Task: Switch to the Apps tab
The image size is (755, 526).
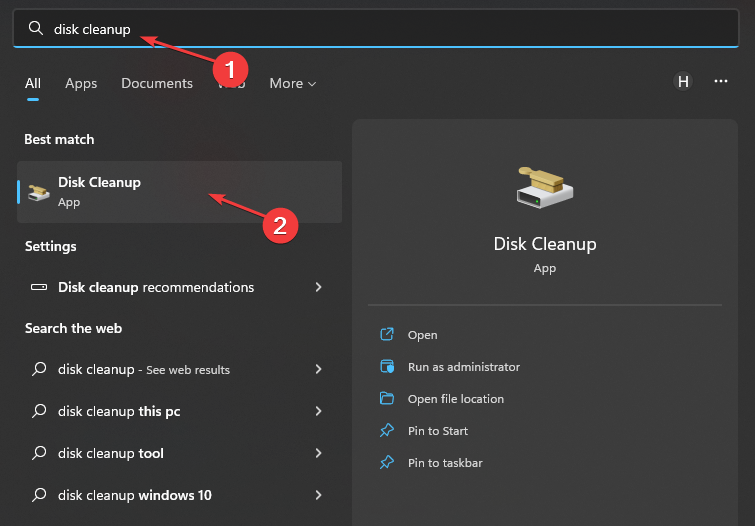Action: (81, 83)
